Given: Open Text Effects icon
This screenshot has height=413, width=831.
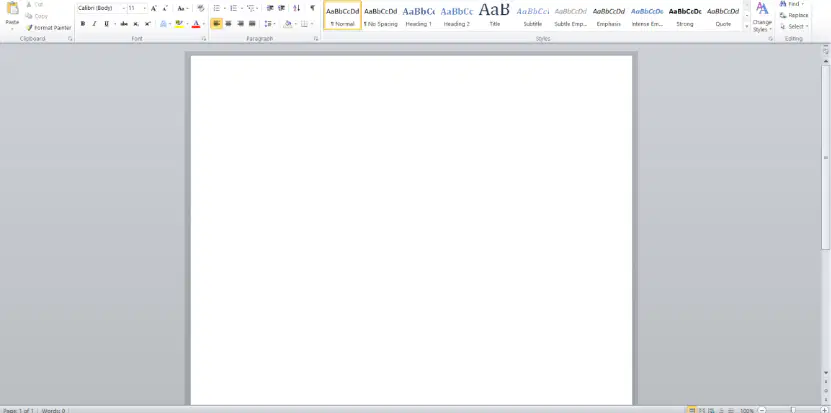Looking at the screenshot, I should [163, 24].
